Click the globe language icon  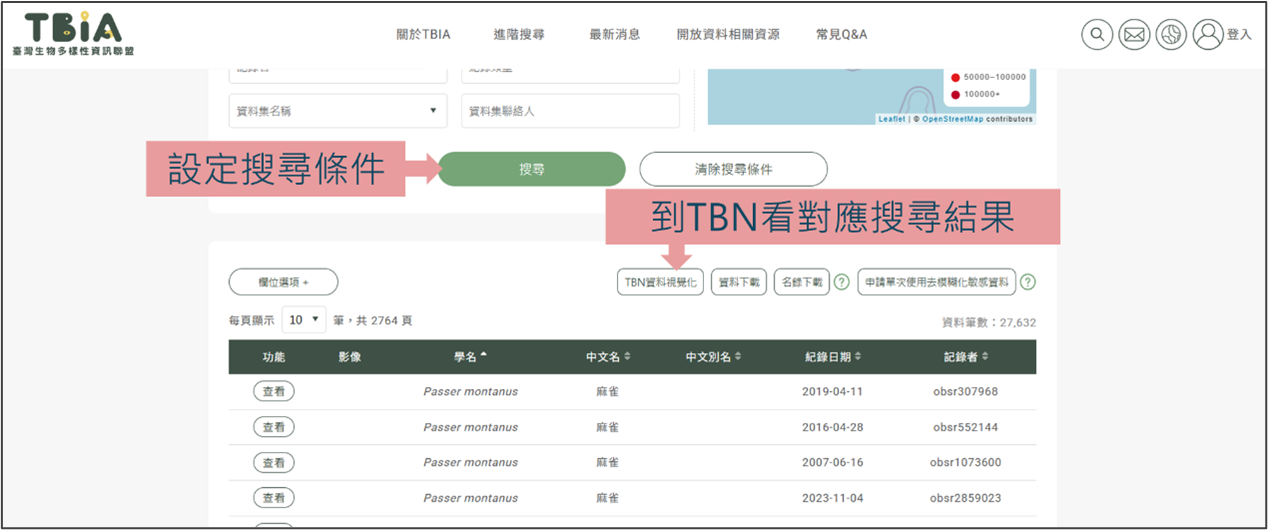tap(1171, 35)
